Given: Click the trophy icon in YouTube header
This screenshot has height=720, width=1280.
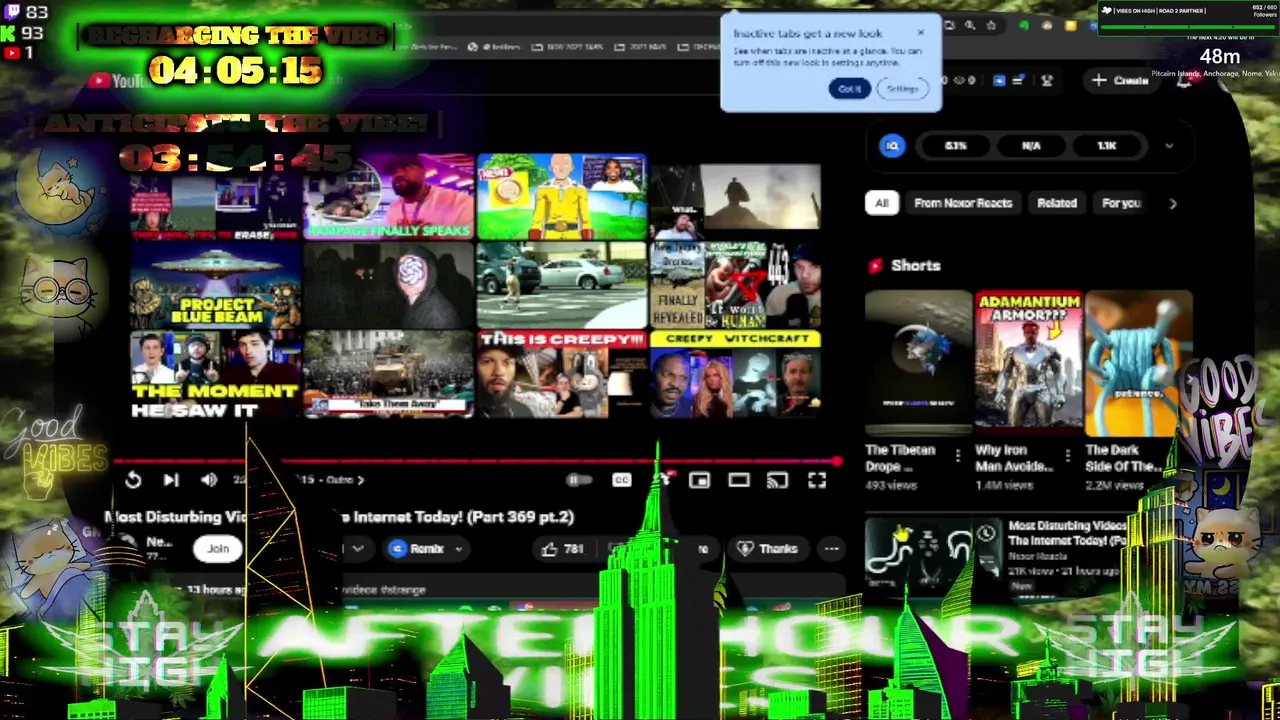Looking at the screenshot, I should tap(1047, 80).
